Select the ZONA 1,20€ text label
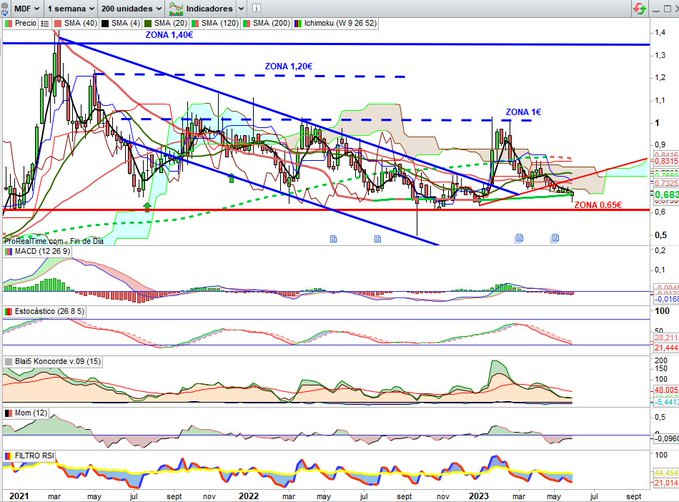Screen dimensions: 679x502 [x=288, y=66]
